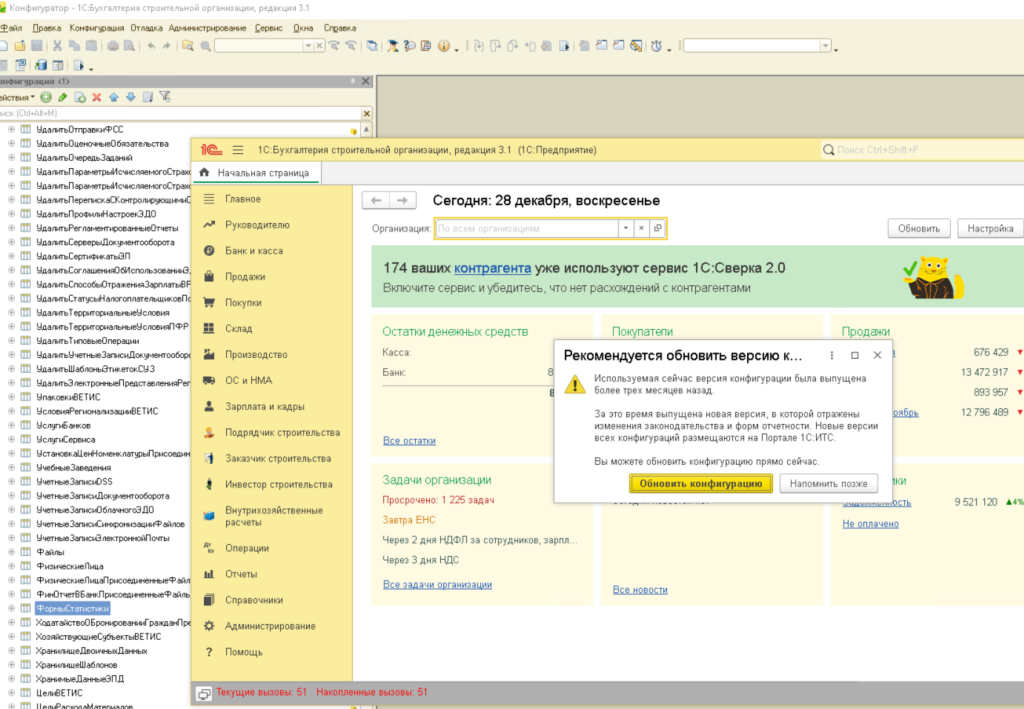Screen dimensions: 1024x709
Task: Click the red delete X in configuration toolbar
Action: (96, 97)
